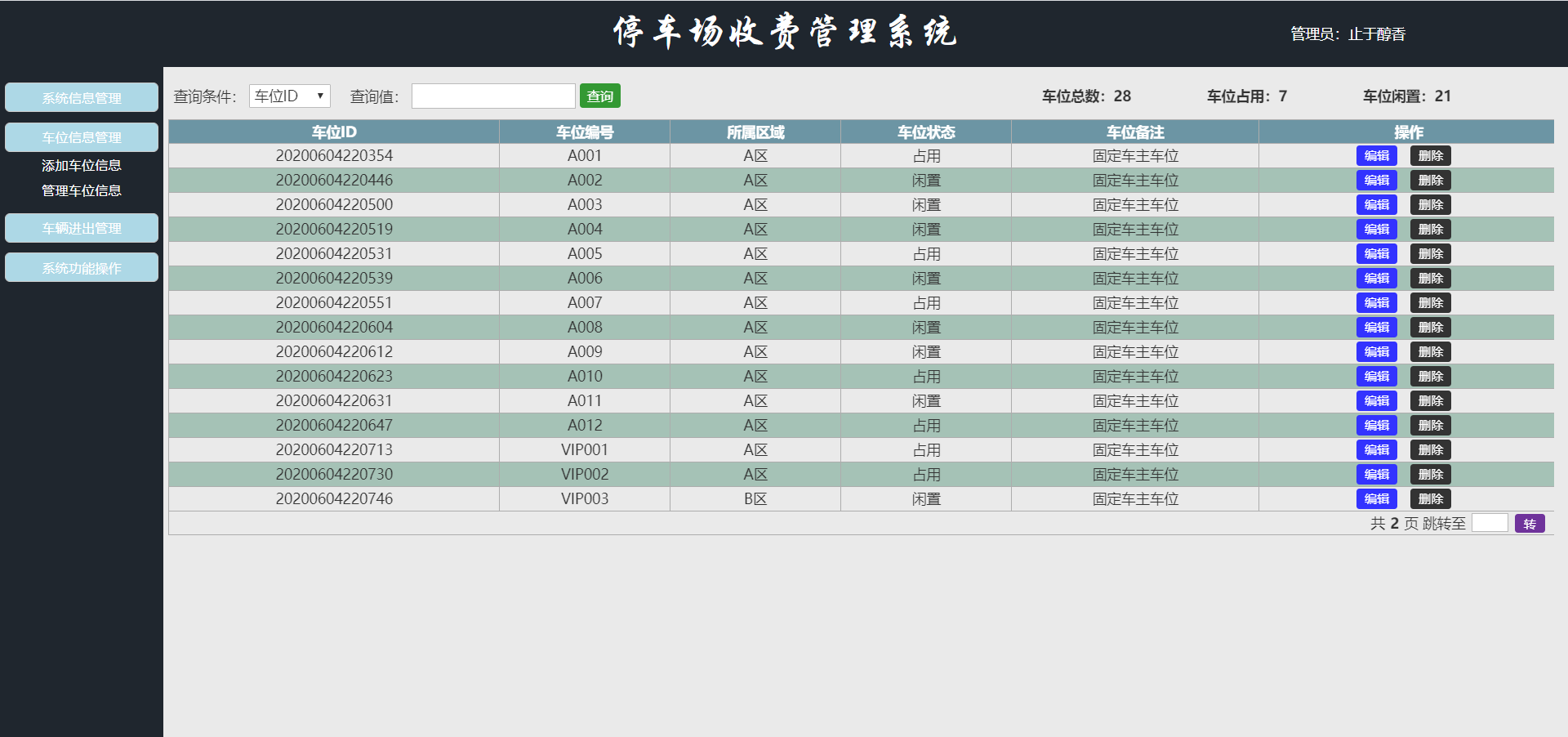
Task: Click the 车位备注 column header
Action: [x=1135, y=132]
